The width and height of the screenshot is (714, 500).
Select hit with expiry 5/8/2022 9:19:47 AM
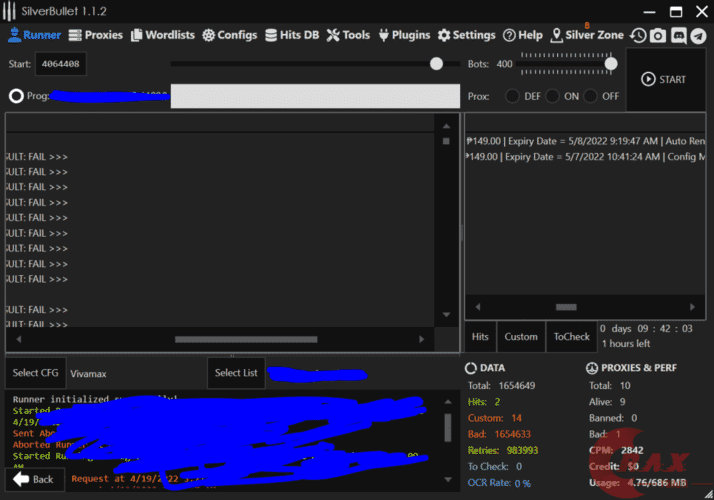coord(585,141)
